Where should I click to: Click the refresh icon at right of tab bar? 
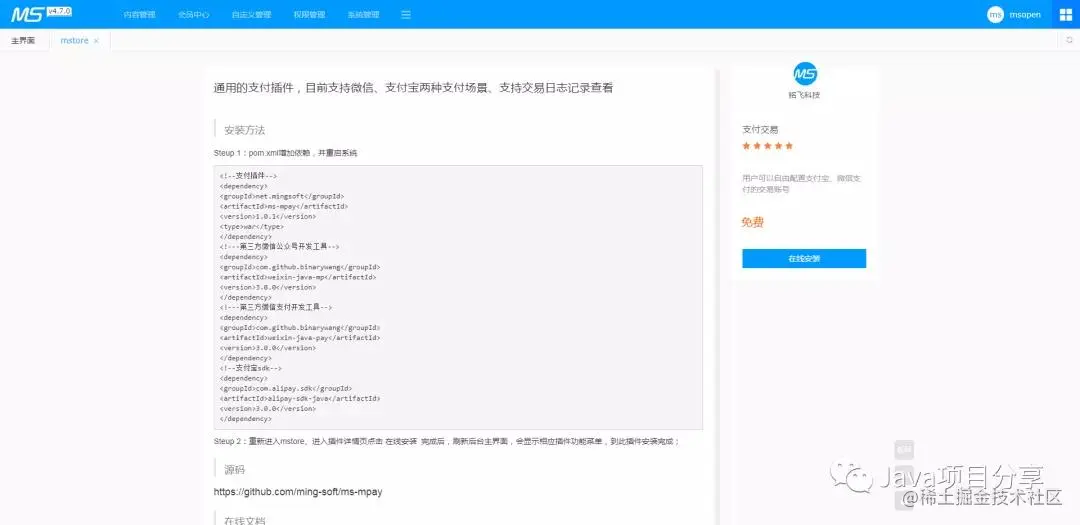pos(1070,41)
